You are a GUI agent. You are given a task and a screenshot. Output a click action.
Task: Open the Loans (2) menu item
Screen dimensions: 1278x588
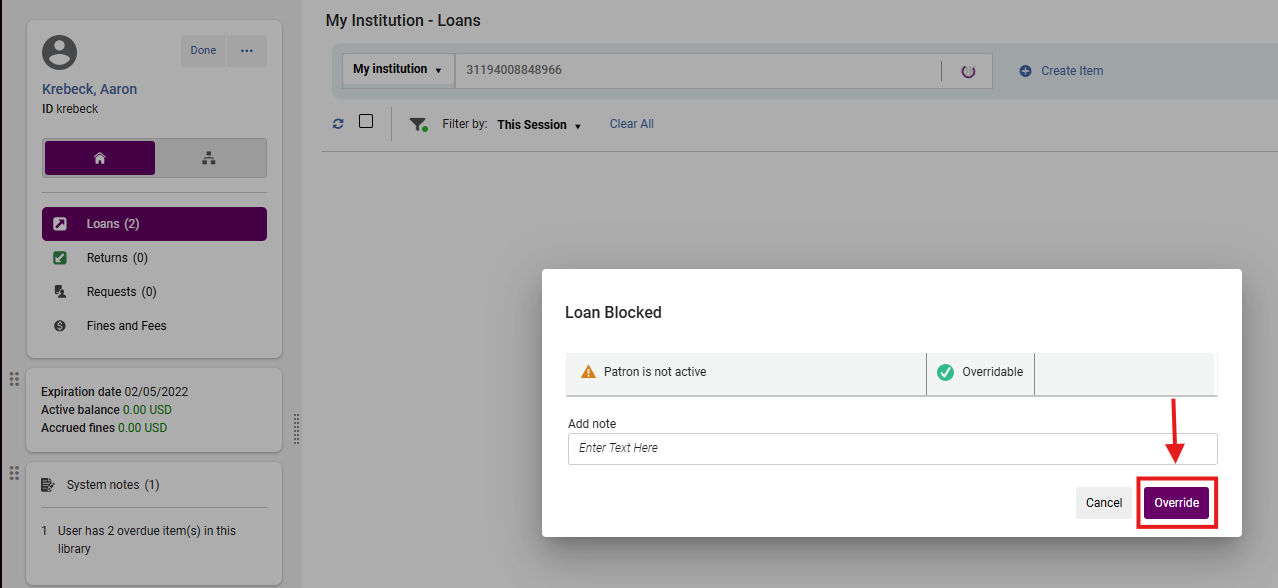click(x=154, y=224)
